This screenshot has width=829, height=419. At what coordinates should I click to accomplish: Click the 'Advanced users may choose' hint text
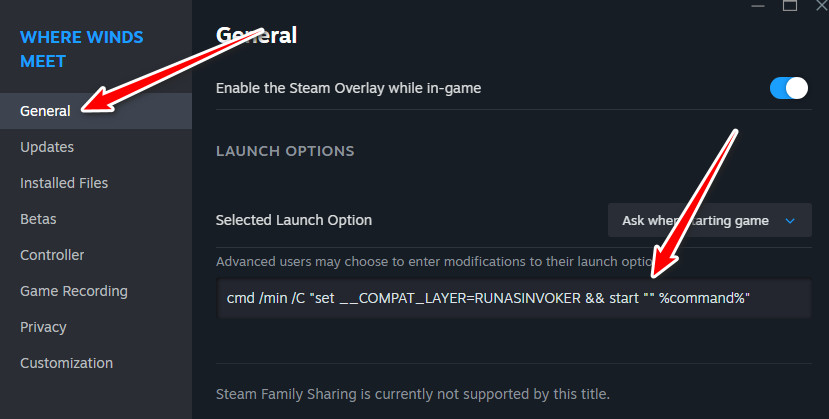point(420,262)
